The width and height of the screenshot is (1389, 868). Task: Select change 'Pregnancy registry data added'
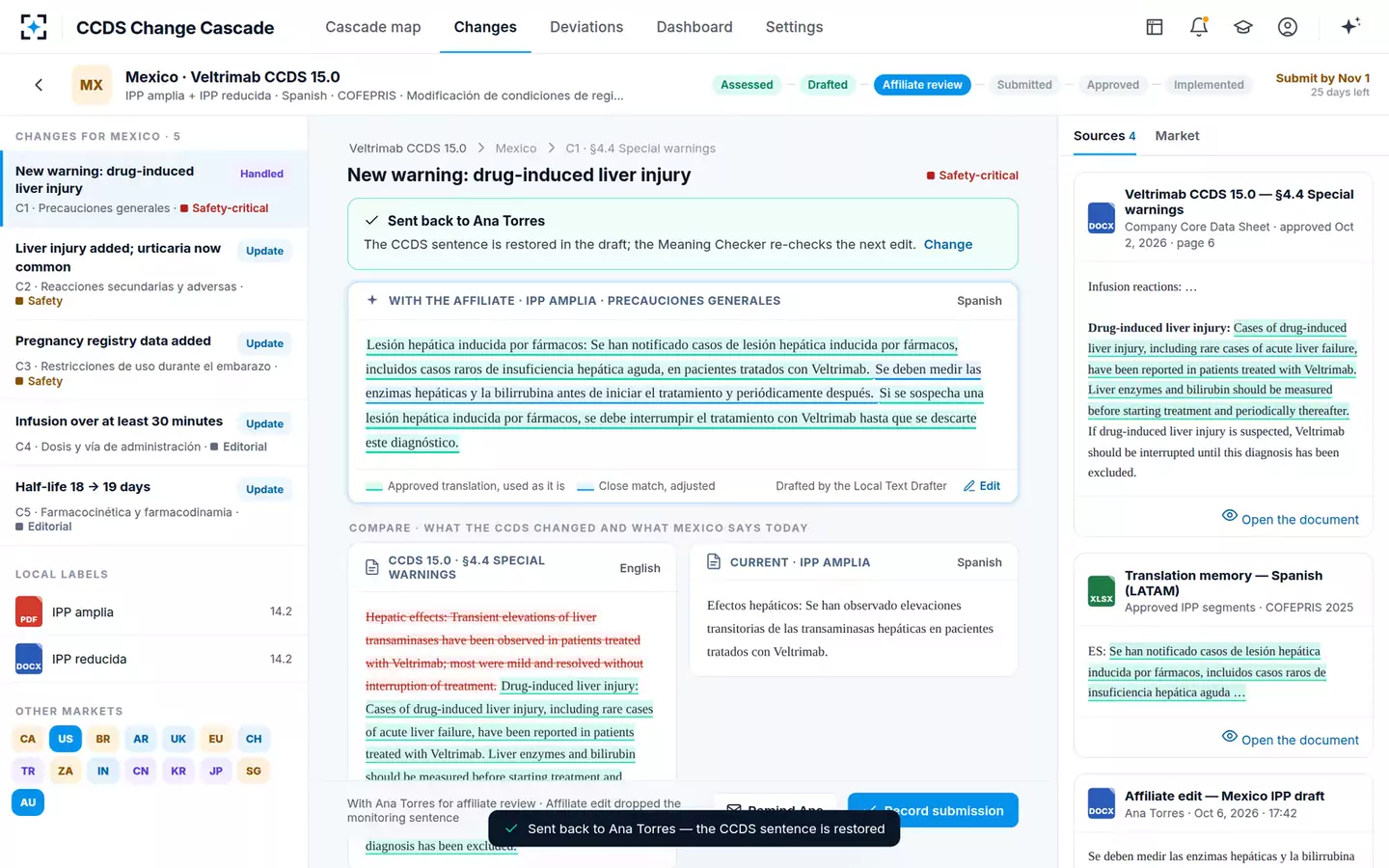[154, 360]
